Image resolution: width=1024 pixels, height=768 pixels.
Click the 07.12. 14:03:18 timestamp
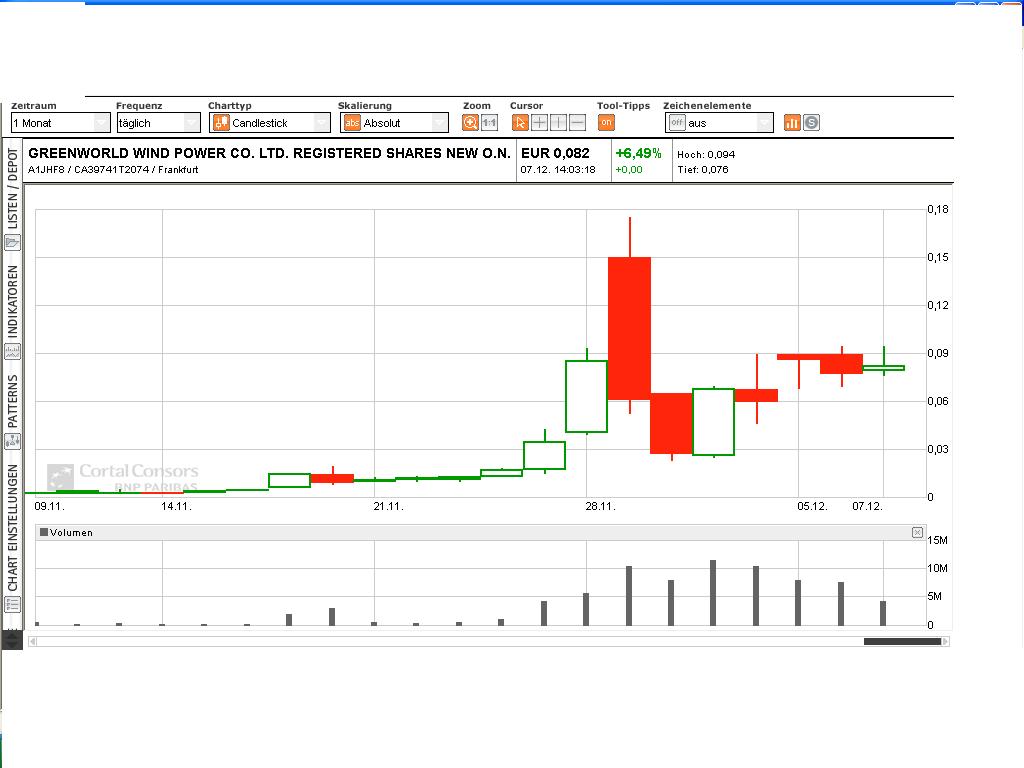tap(558, 170)
